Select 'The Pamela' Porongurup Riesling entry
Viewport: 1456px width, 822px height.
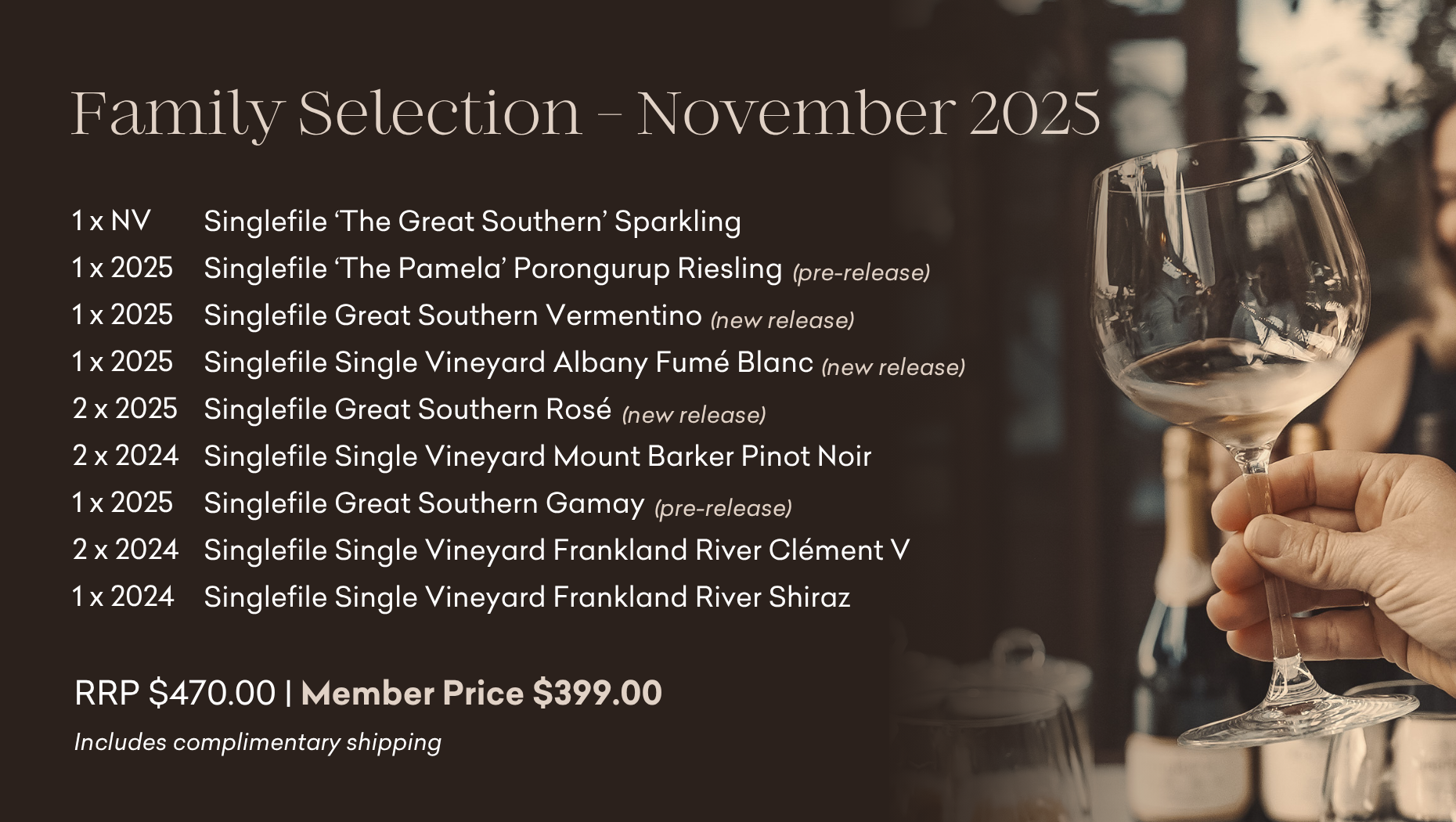492,269
